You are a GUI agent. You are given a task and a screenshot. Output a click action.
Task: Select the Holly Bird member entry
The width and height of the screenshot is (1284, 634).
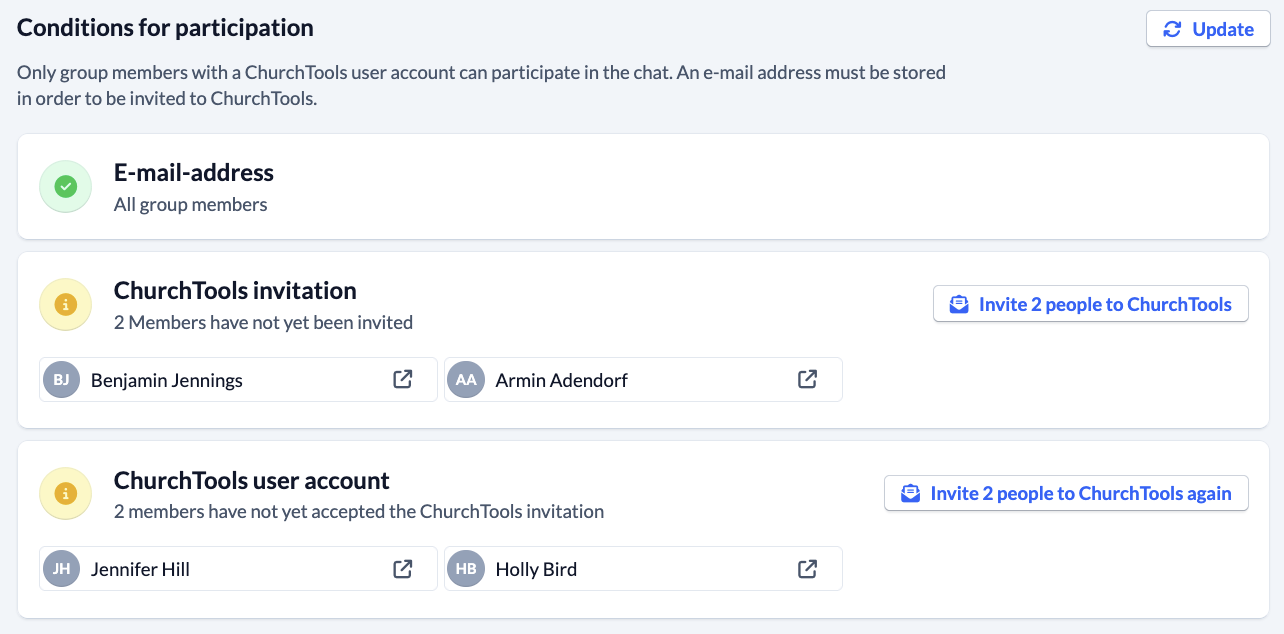pyautogui.click(x=643, y=569)
